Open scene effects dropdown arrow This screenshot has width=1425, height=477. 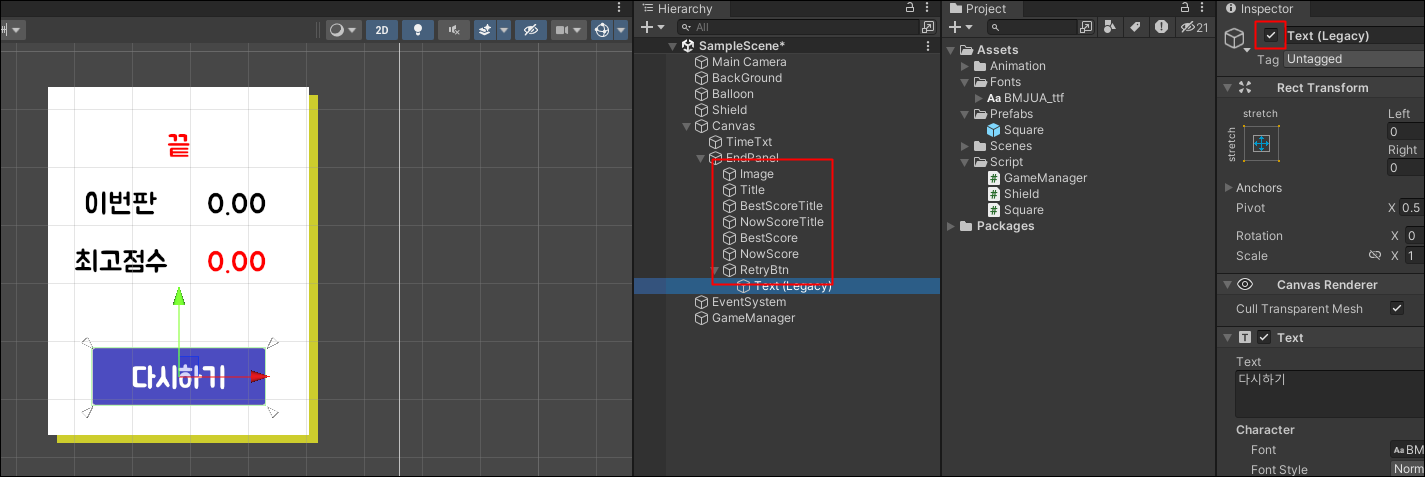click(504, 30)
